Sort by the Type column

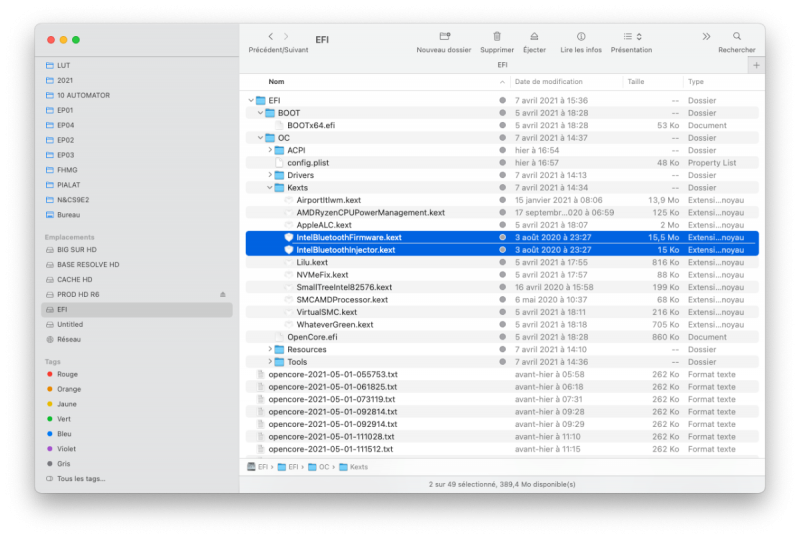click(x=695, y=82)
